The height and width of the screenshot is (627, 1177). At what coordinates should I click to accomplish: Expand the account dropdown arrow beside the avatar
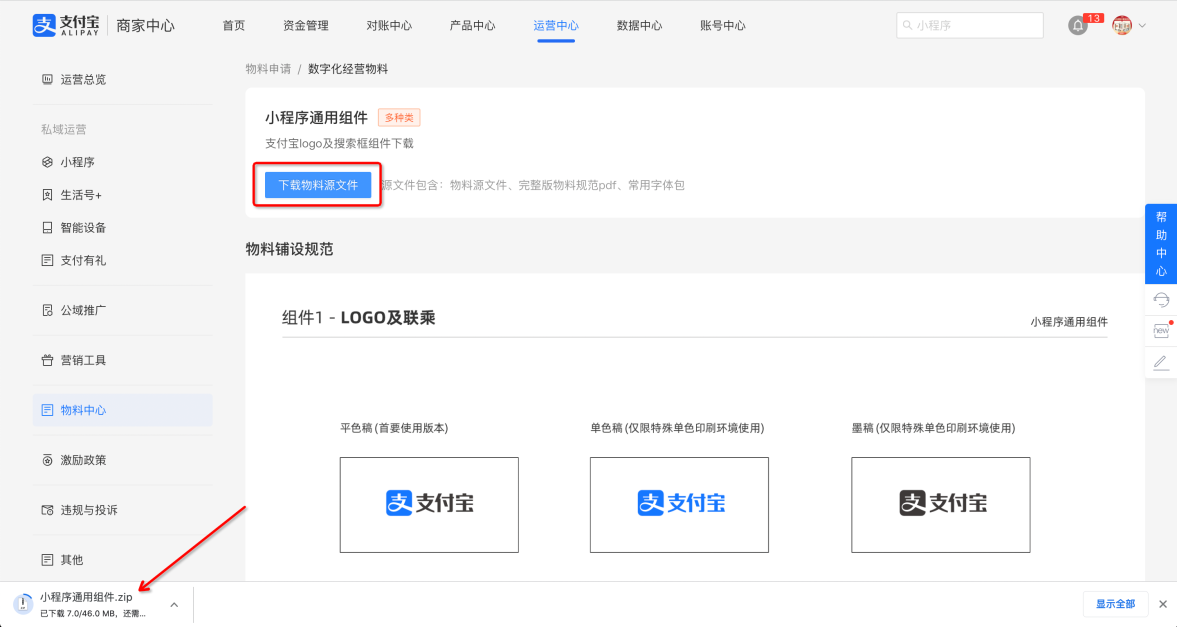coord(1142,26)
